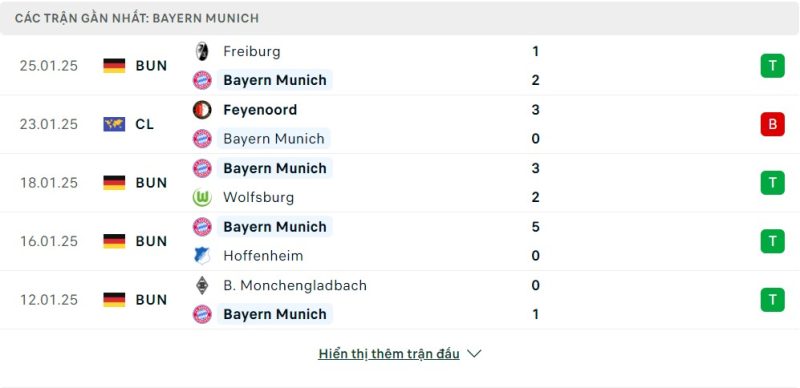Open the Wolfsburg team name
The image size is (800, 388).
(x=259, y=198)
